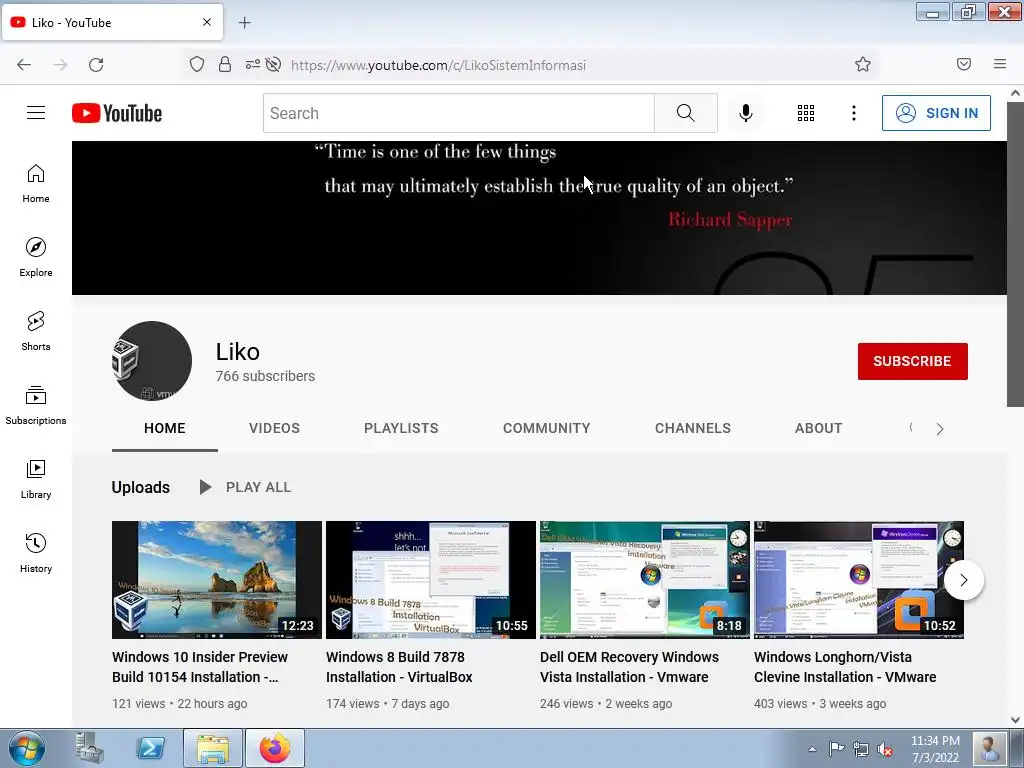Screen dimensions: 1024x768
Task: Open Windows Explorer from taskbar
Action: coord(213,748)
